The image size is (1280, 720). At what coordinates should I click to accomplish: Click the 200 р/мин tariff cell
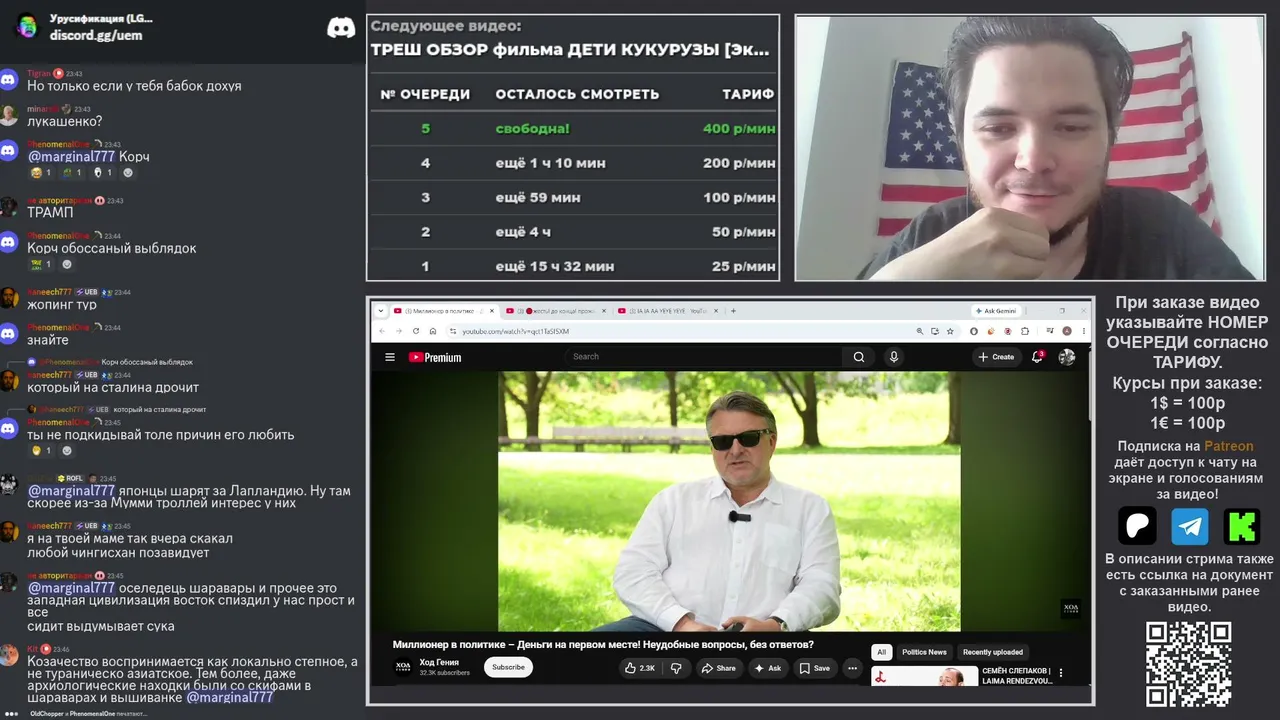point(738,163)
